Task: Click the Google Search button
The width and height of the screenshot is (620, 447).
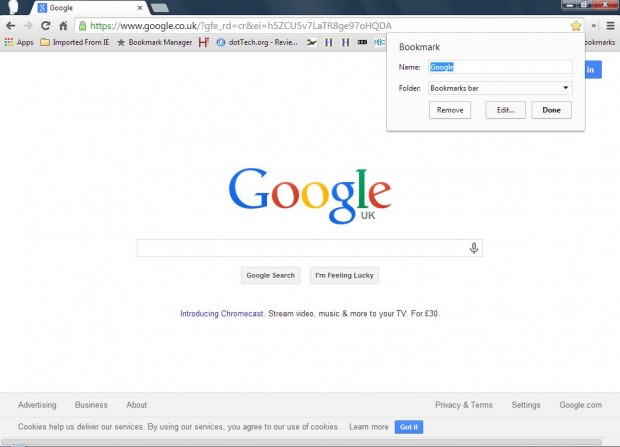Action: 271,275
